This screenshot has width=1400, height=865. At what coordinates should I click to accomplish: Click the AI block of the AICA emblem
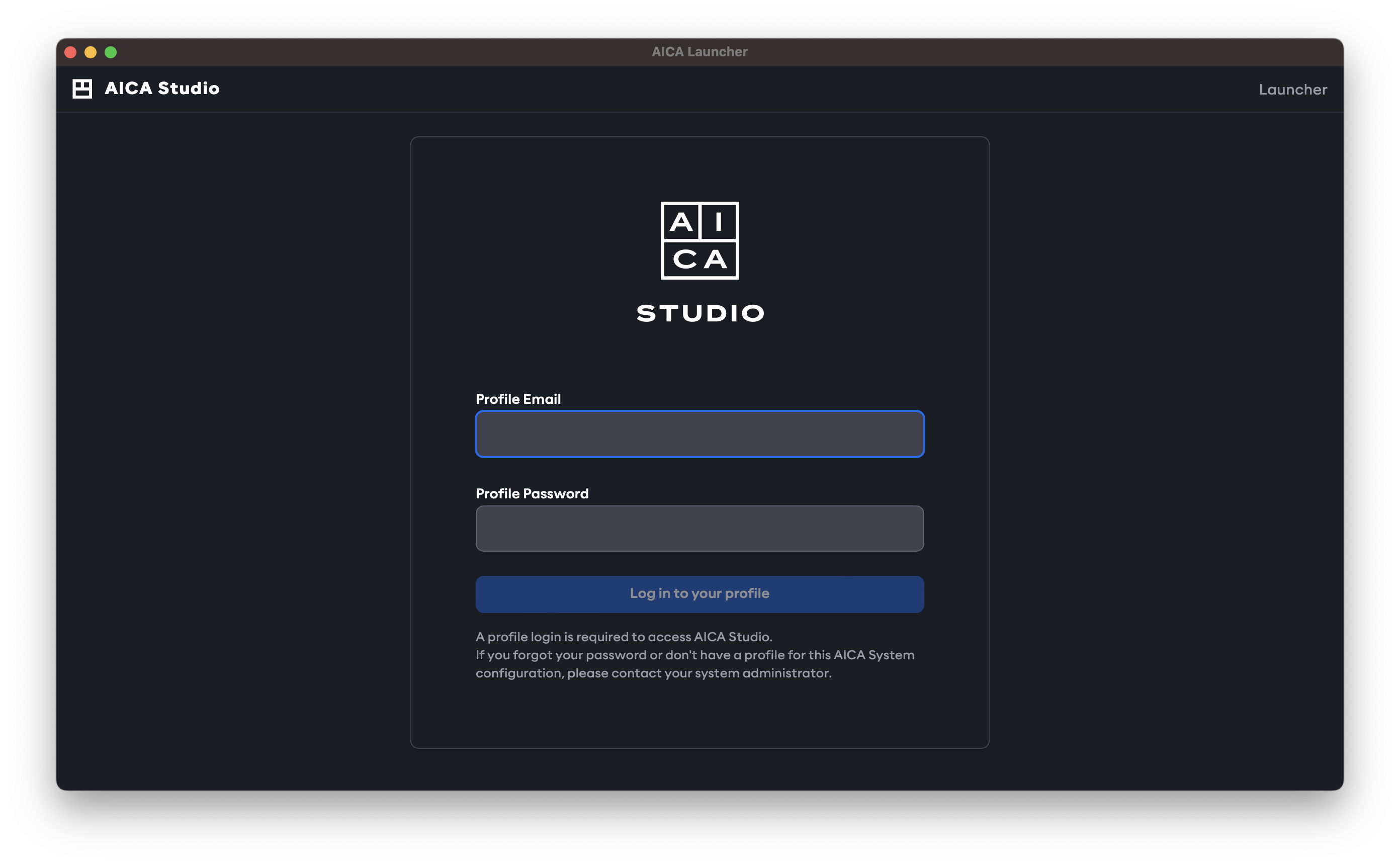click(699, 223)
